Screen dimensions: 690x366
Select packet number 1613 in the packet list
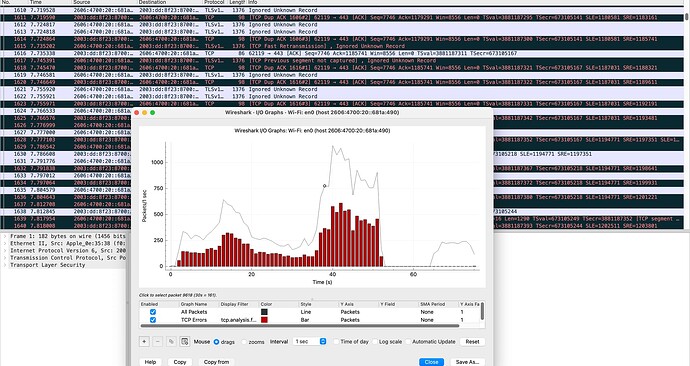[342, 32]
